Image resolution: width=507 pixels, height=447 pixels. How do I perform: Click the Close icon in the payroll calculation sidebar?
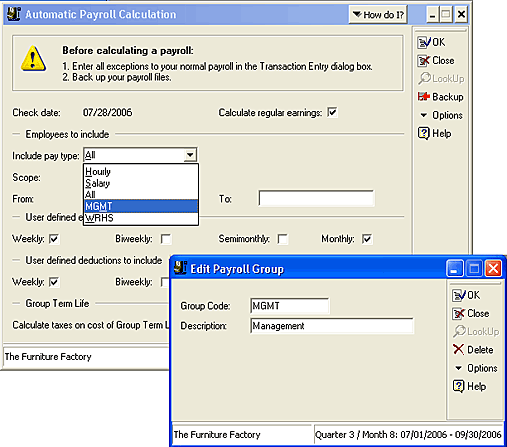(424, 61)
